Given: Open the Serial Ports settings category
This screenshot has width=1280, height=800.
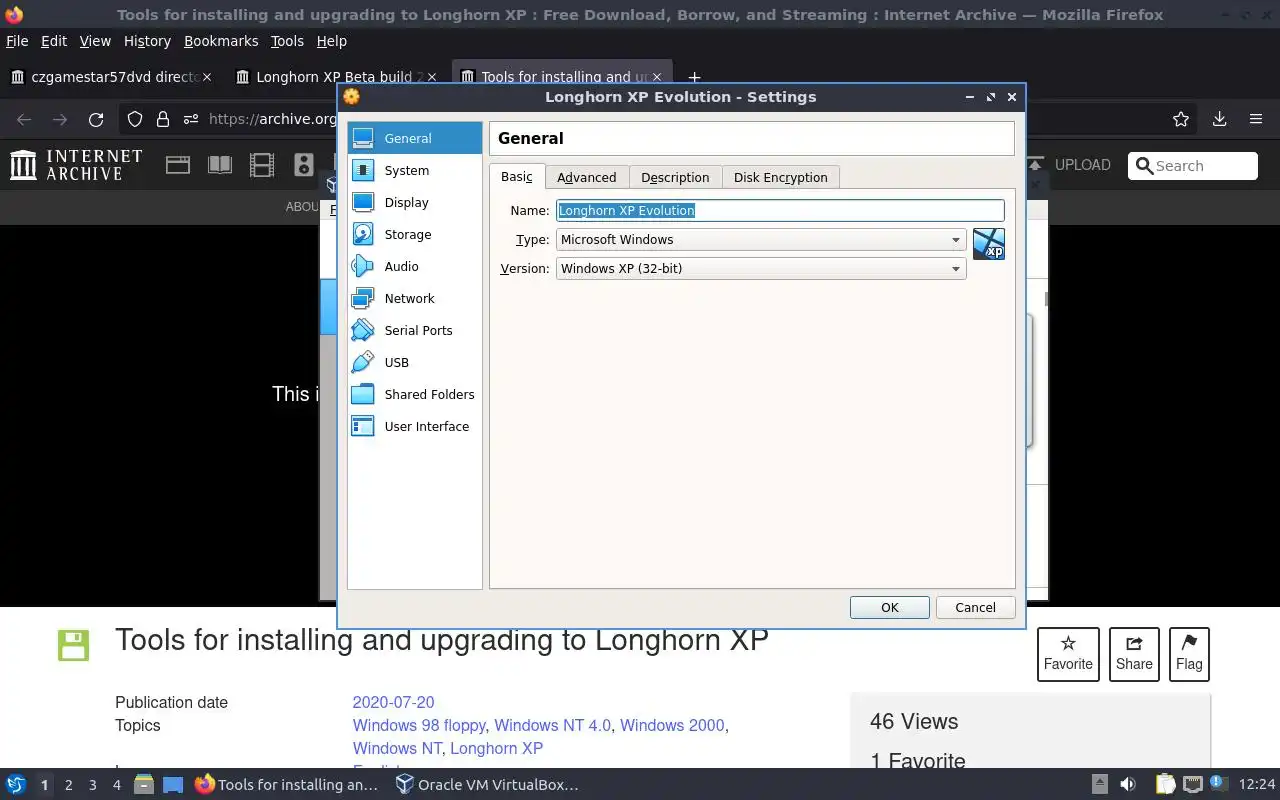Looking at the screenshot, I should coord(414,330).
